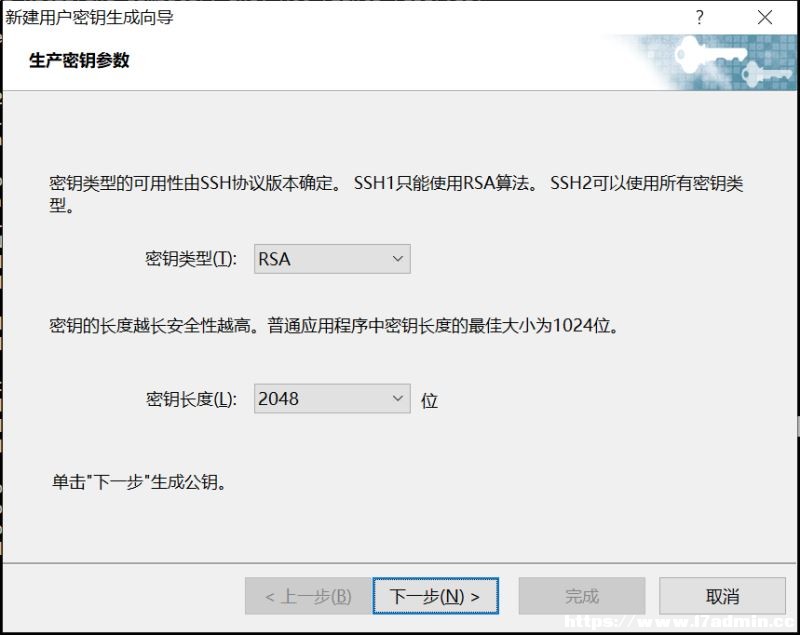Click the 2048 key length value
Viewport: 800px width, 635px height.
point(279,398)
